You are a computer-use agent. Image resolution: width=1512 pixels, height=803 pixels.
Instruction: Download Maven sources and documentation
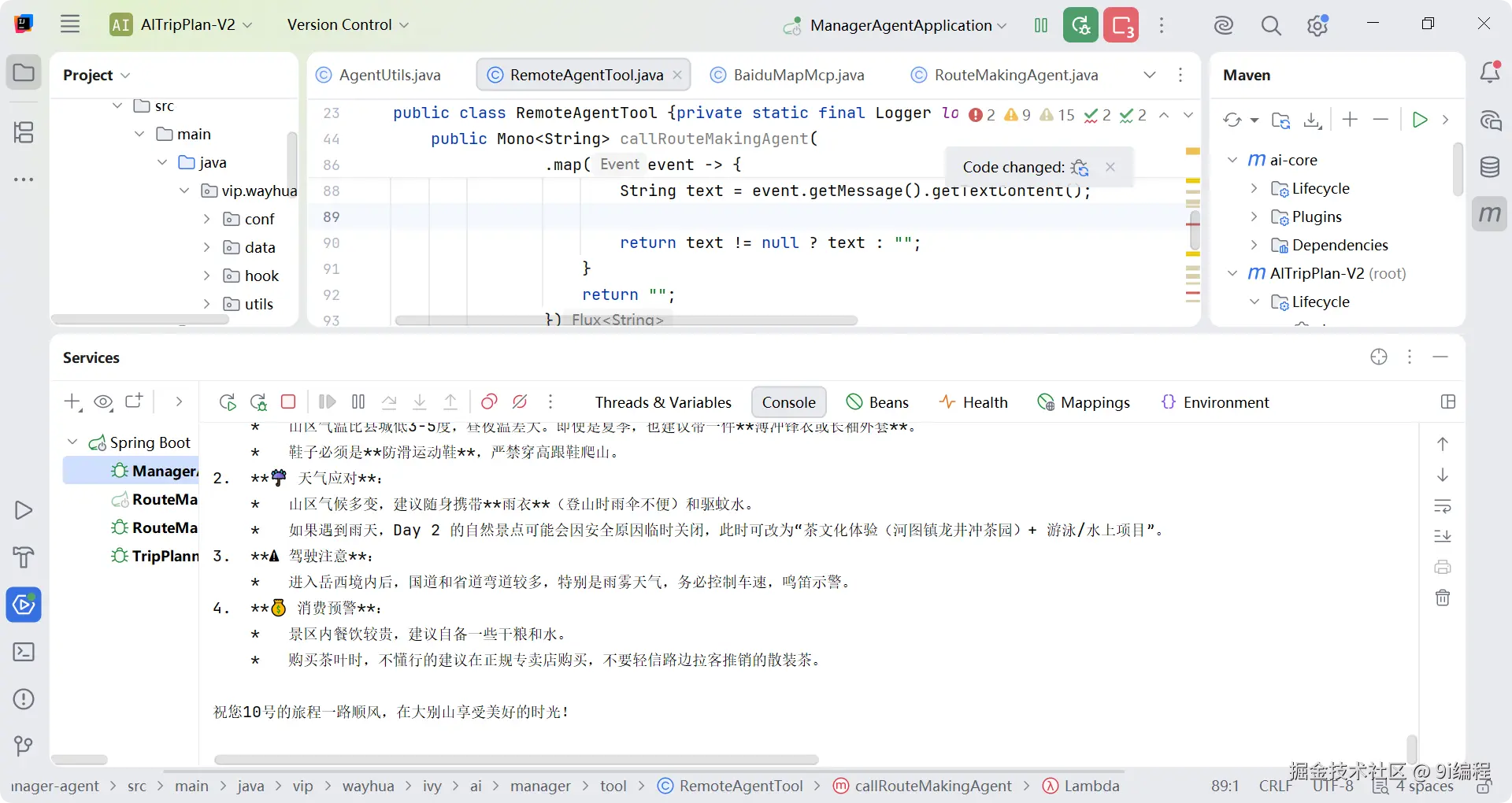[1312, 120]
